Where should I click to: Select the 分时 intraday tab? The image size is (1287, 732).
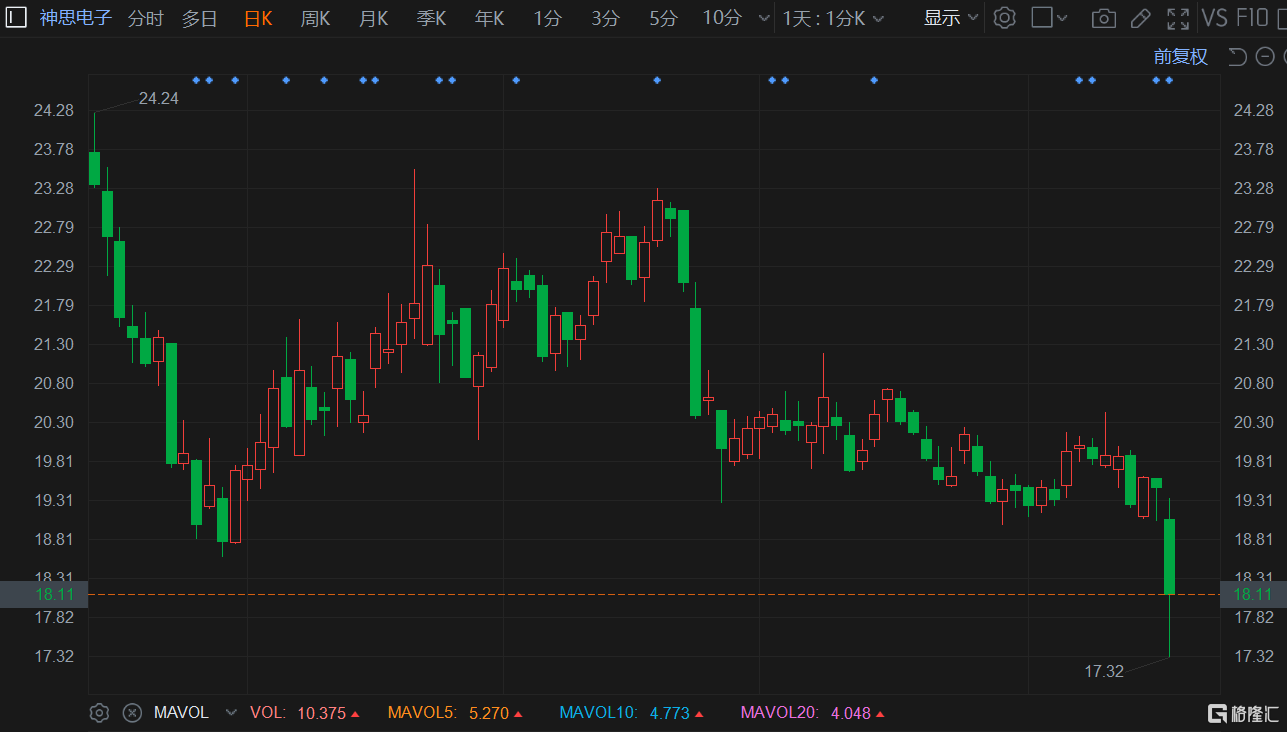click(145, 18)
